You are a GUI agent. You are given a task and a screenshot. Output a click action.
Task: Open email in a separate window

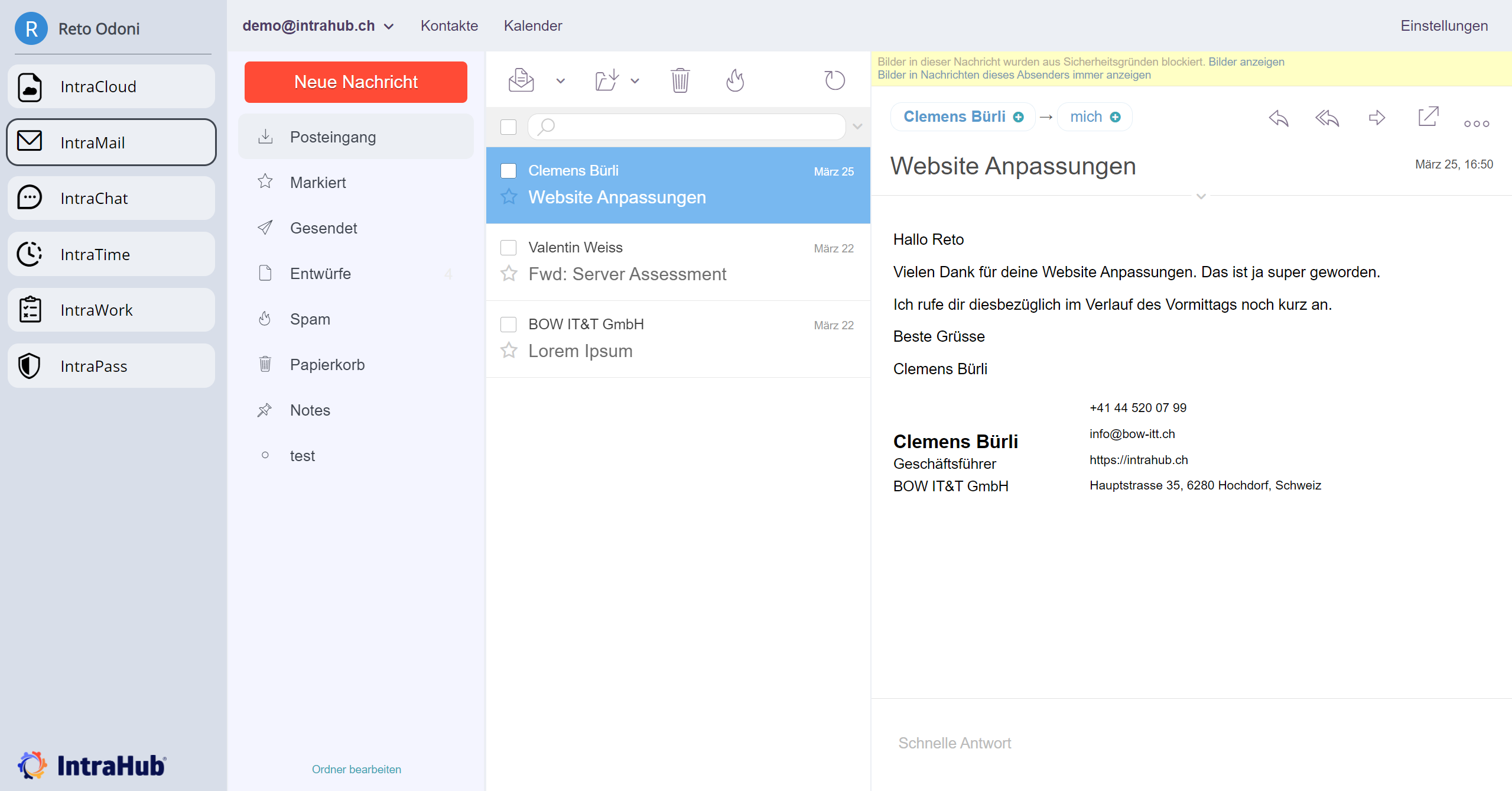tap(1428, 116)
